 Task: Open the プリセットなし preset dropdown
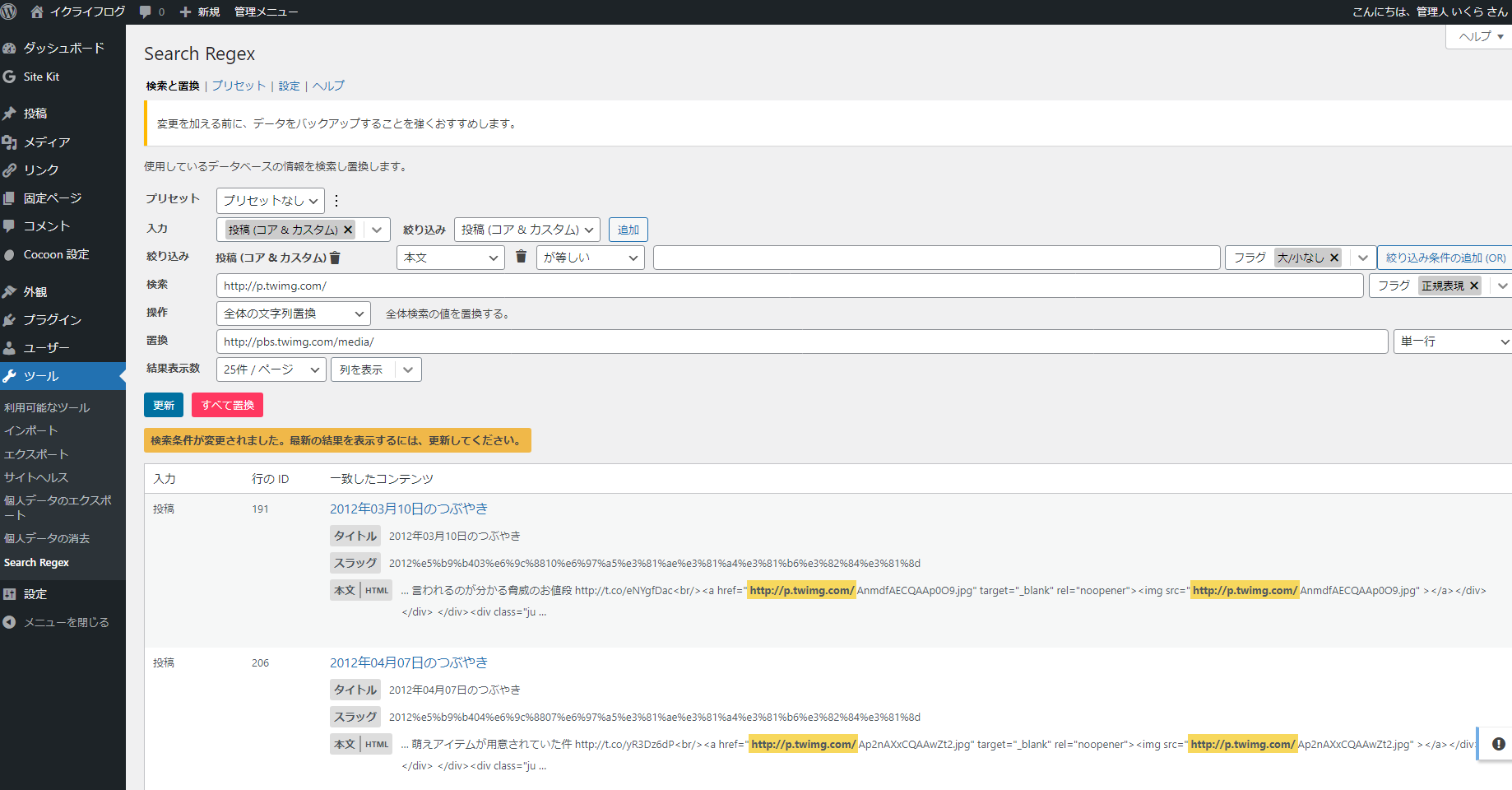[x=270, y=201]
